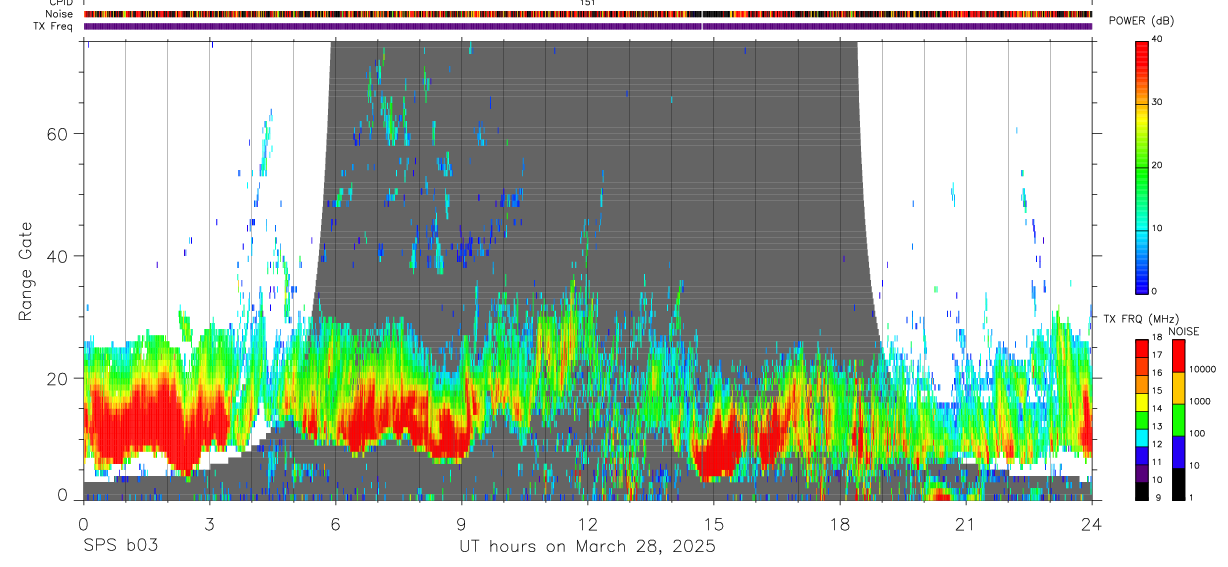Click the CPID row label

[x=60, y=3]
